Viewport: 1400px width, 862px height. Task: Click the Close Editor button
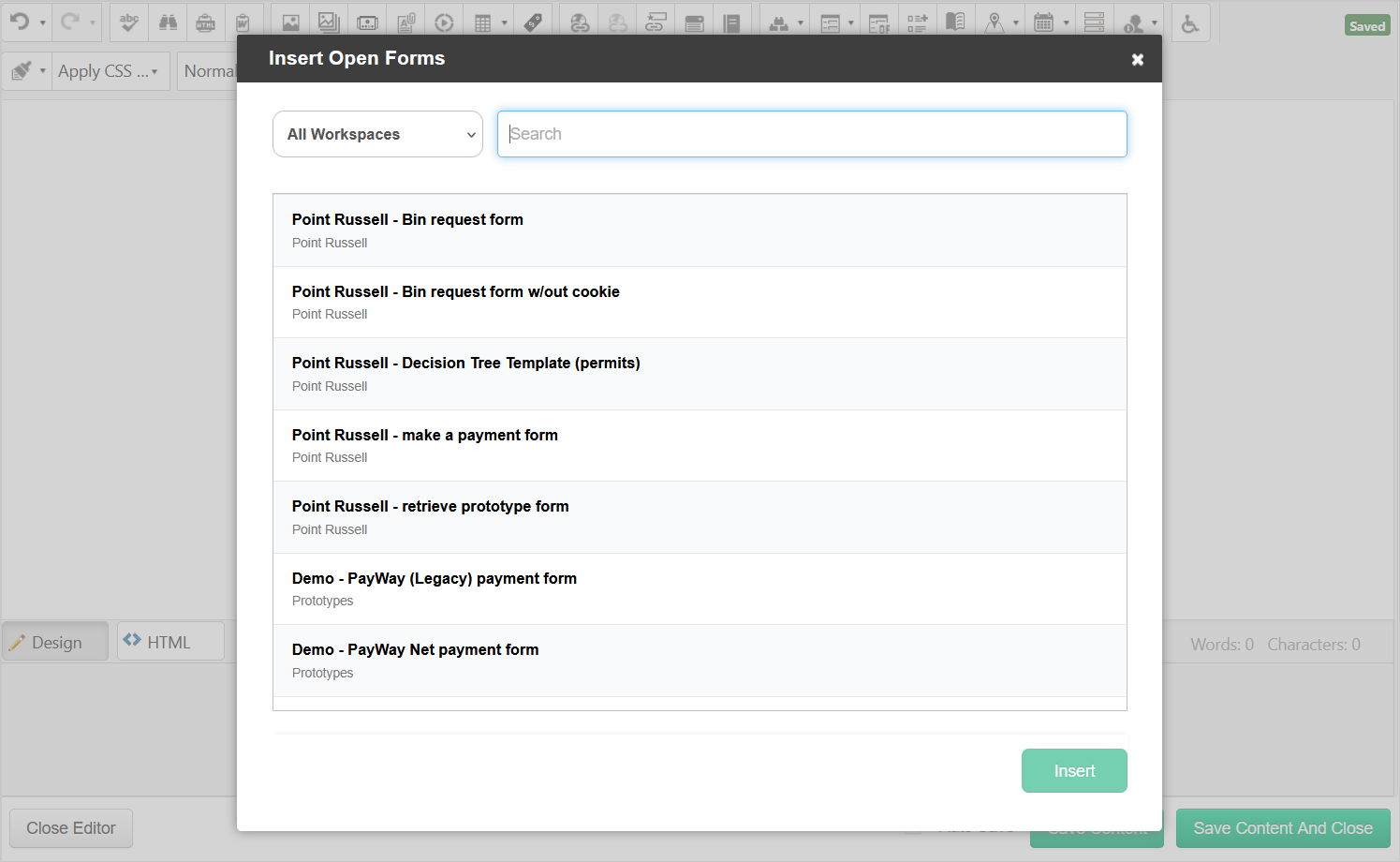[x=70, y=828]
